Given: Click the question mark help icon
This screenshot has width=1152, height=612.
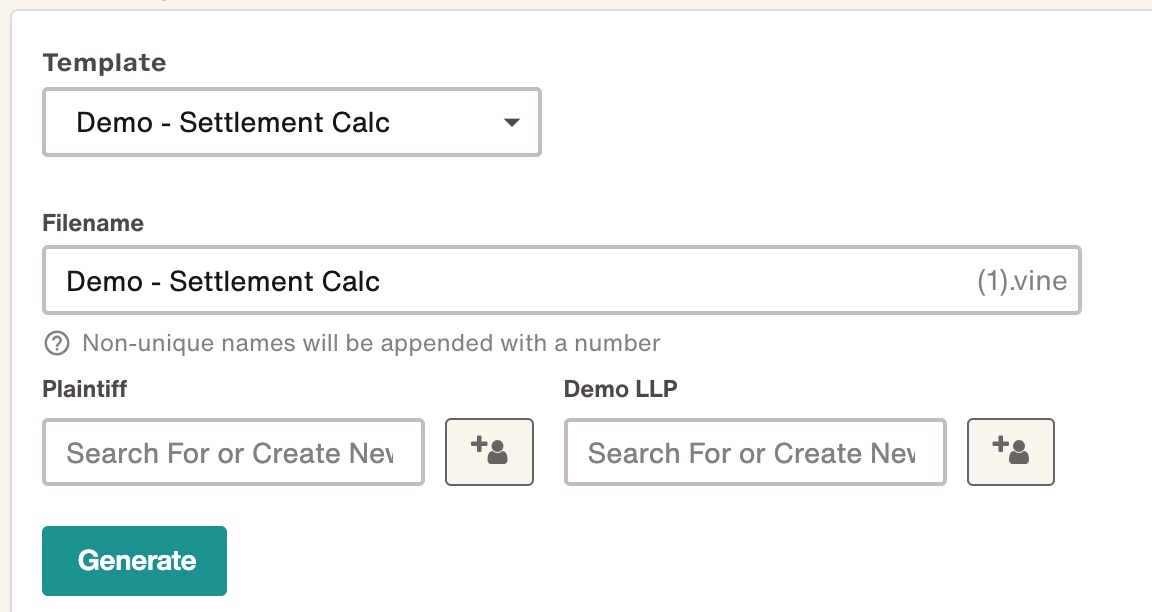Looking at the screenshot, I should point(57,343).
